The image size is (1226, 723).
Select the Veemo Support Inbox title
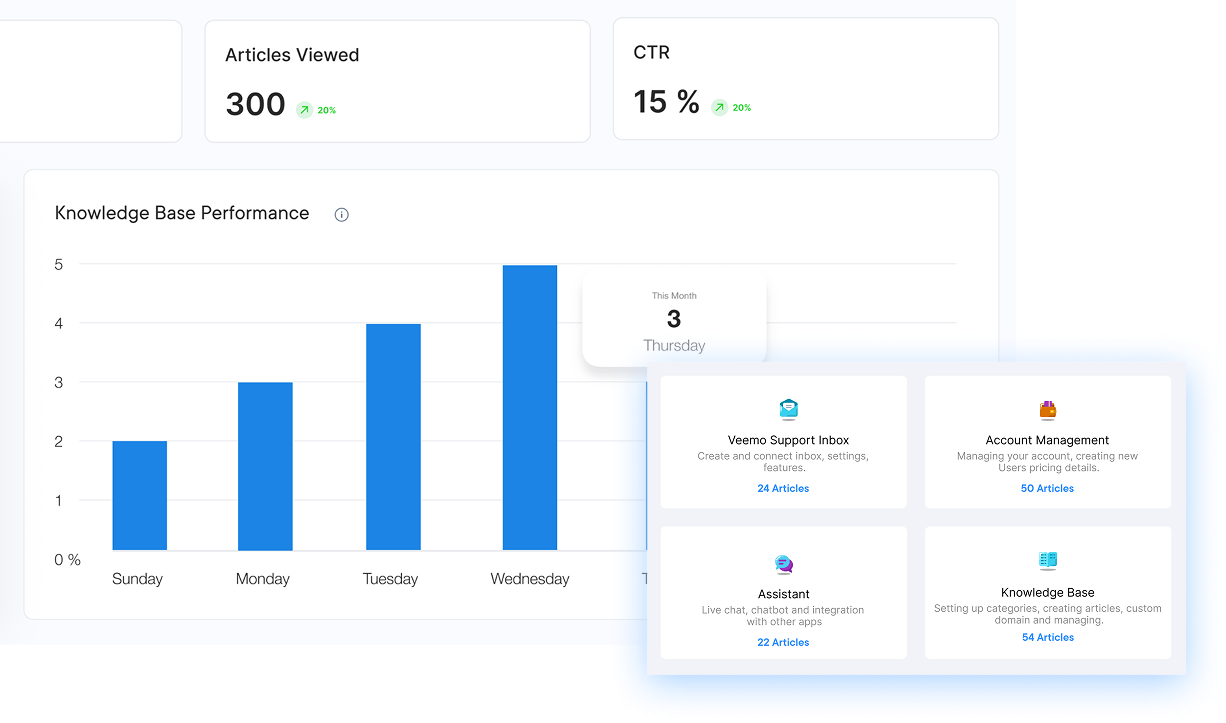(788, 440)
